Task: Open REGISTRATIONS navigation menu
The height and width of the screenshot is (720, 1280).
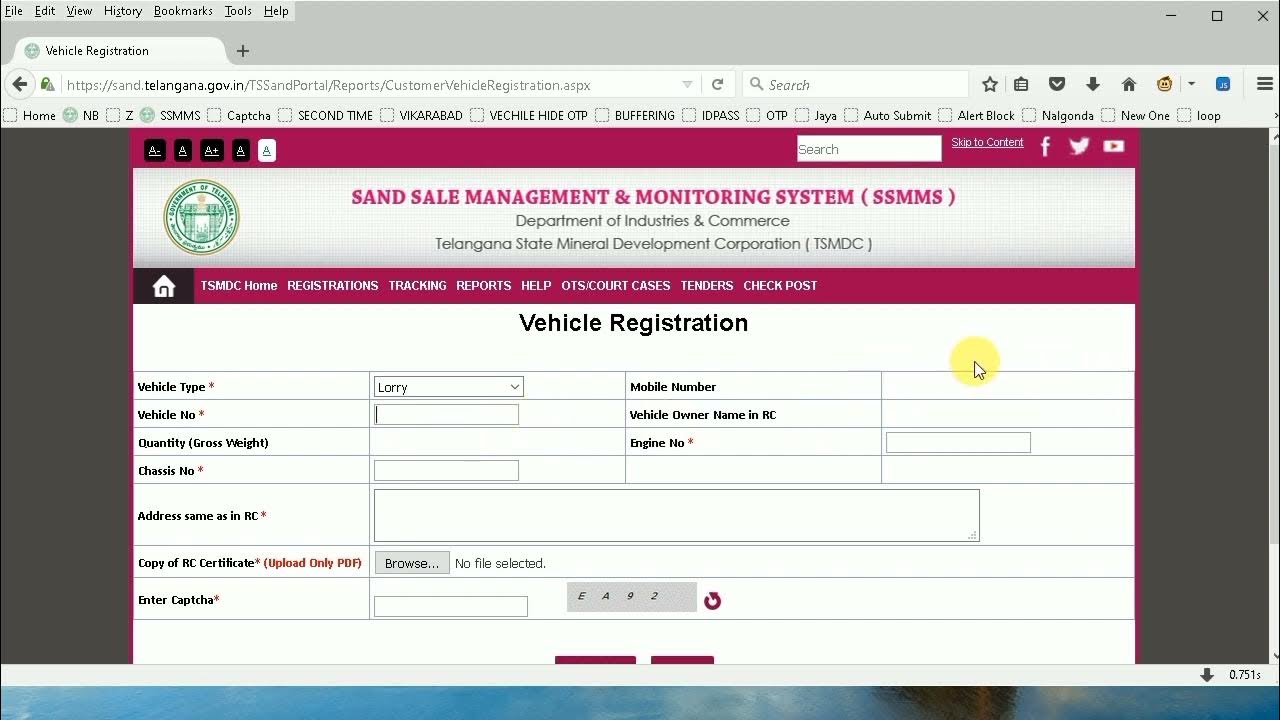Action: (333, 286)
